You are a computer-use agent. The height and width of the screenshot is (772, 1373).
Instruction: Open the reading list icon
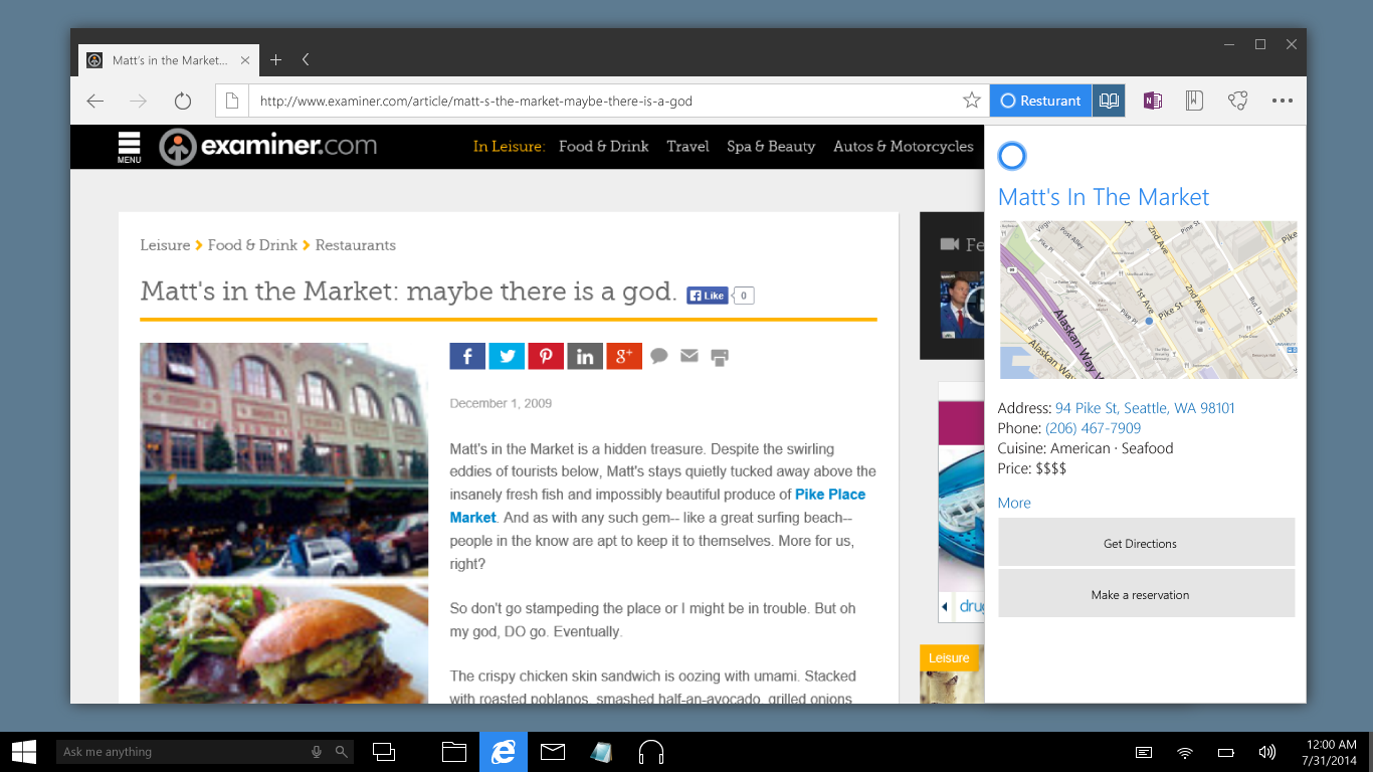click(1194, 100)
